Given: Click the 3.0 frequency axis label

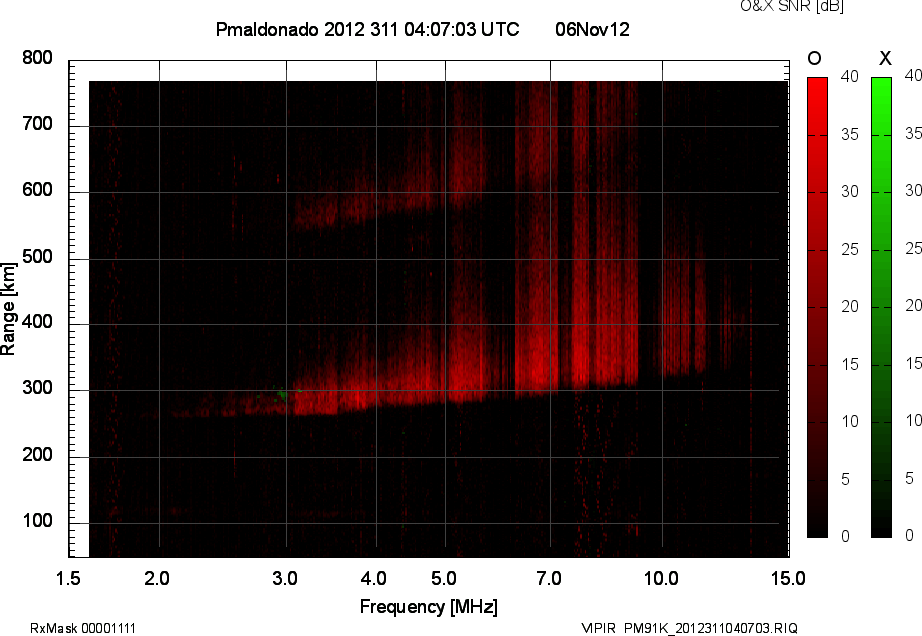Looking at the screenshot, I should click(x=285, y=579).
